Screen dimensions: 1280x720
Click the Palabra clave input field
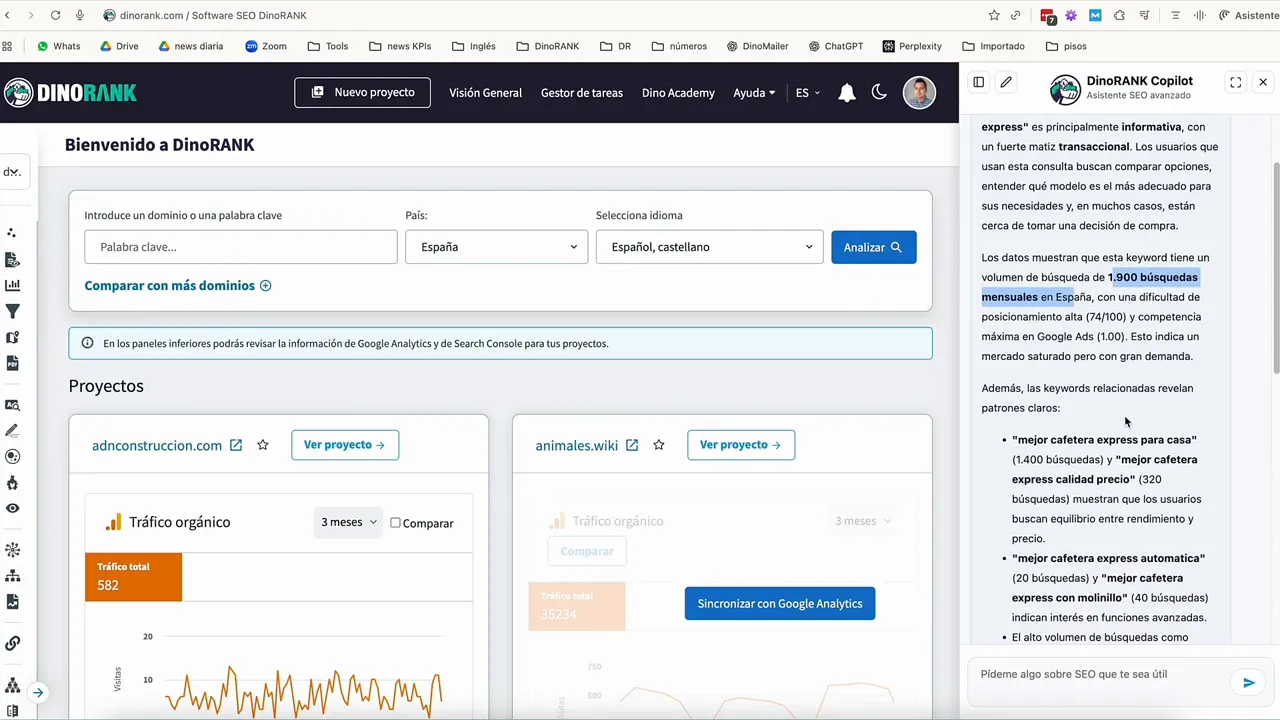(240, 247)
